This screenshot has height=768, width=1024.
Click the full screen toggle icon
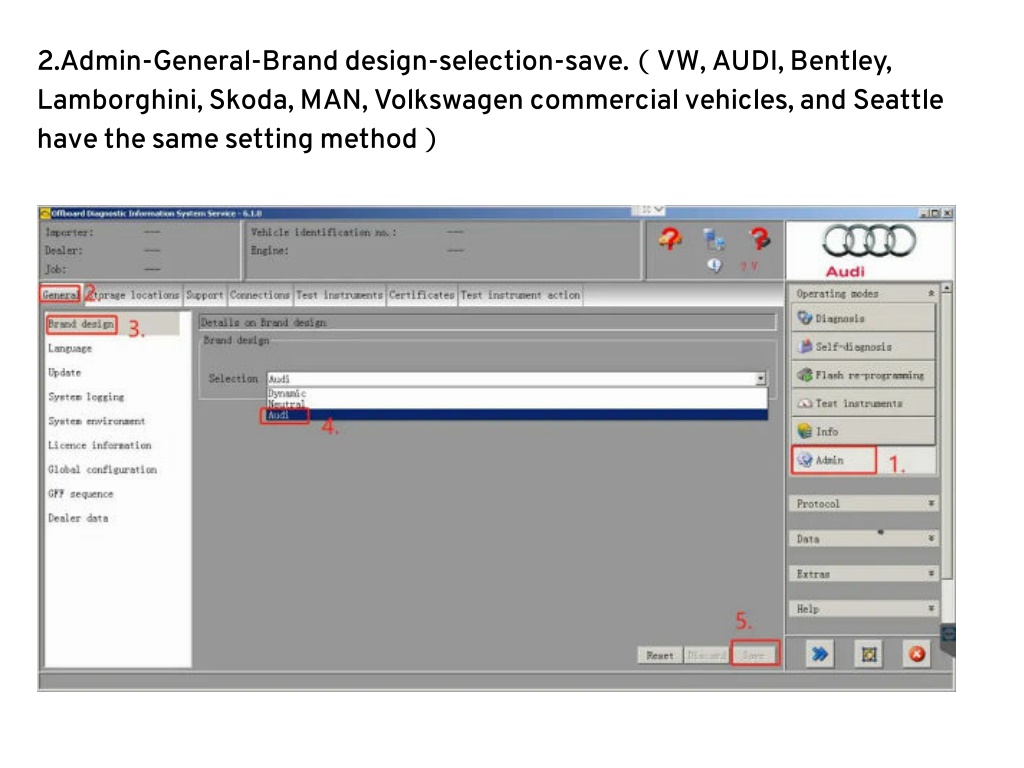click(x=869, y=654)
